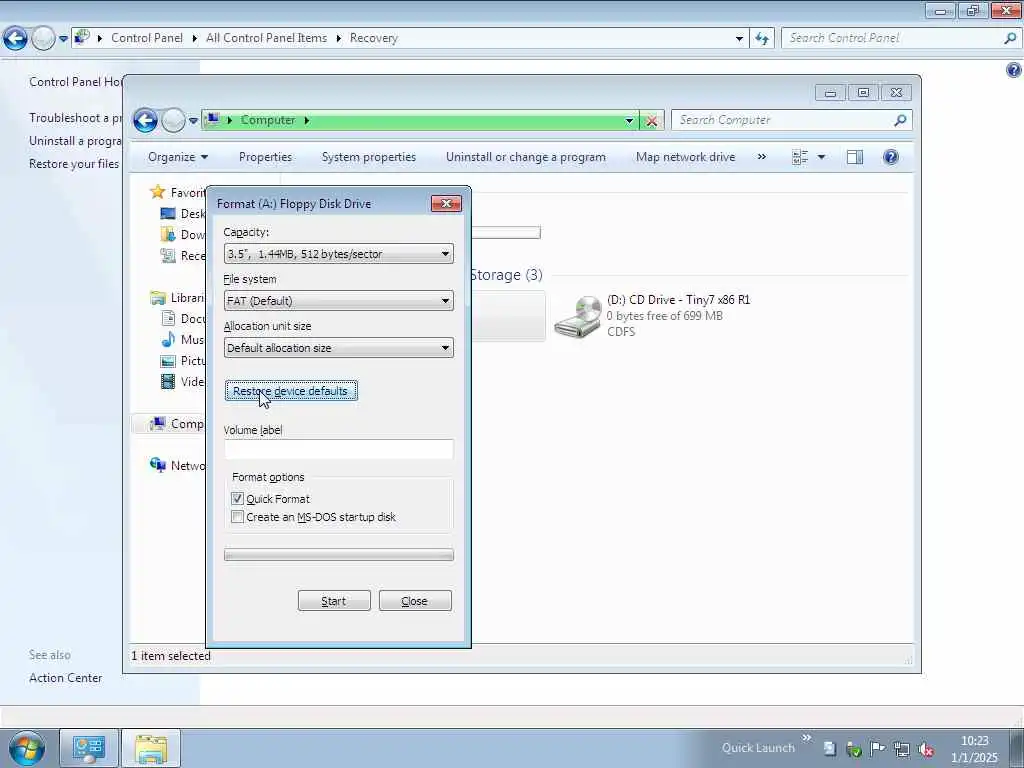This screenshot has width=1024, height=768.
Task: Click the Libraries icon in navigation pane
Action: click(x=157, y=298)
